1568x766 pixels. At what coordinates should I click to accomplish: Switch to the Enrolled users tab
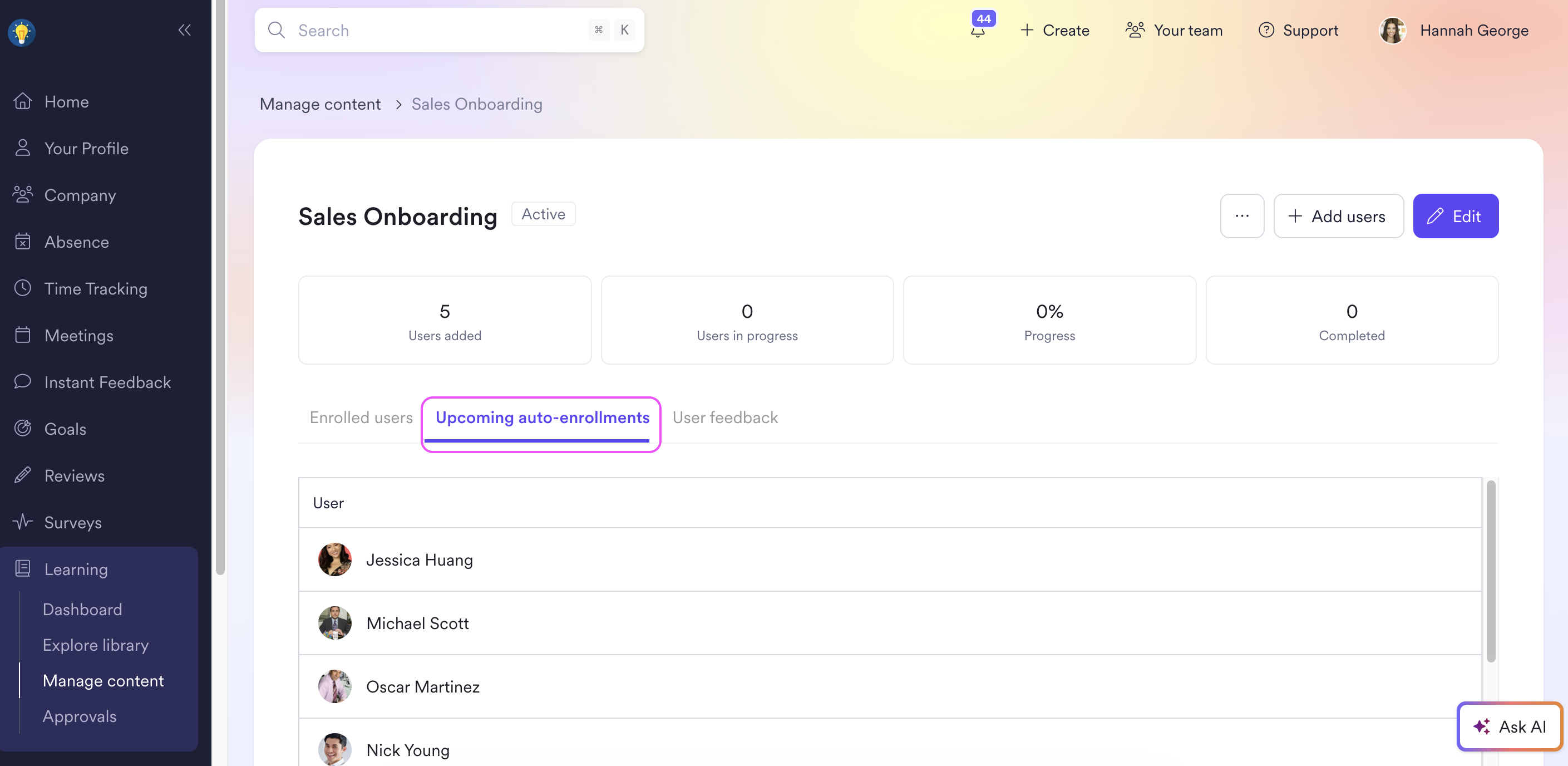point(361,418)
